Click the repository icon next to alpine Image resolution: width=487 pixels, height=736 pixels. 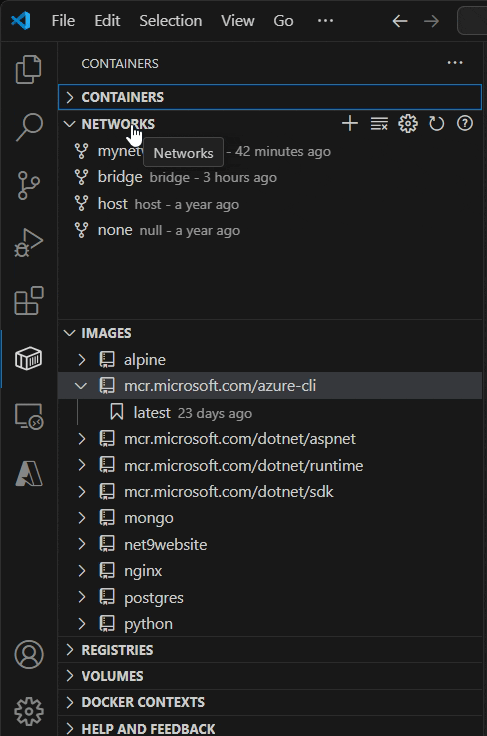[x=107, y=360]
